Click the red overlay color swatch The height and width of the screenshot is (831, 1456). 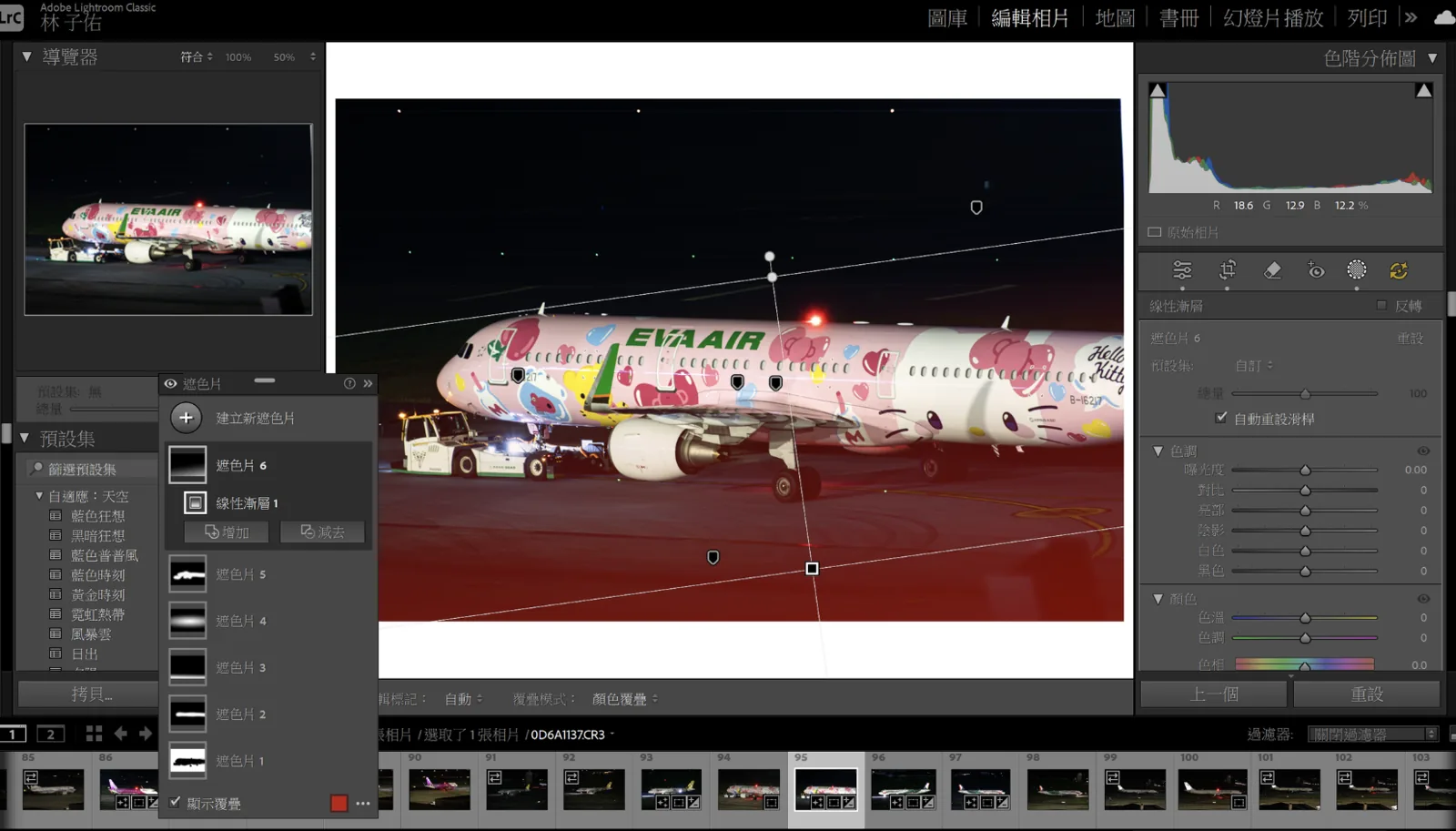[339, 803]
